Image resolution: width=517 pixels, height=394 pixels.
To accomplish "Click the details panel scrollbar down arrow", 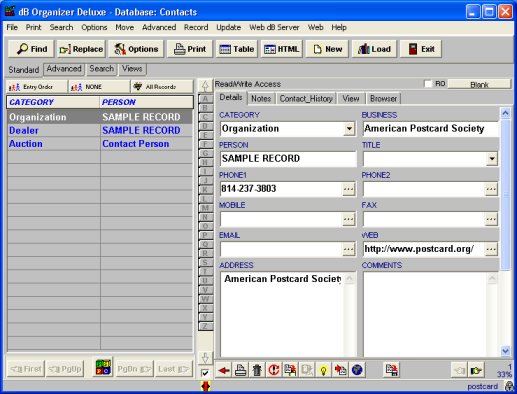I will tap(505, 351).
